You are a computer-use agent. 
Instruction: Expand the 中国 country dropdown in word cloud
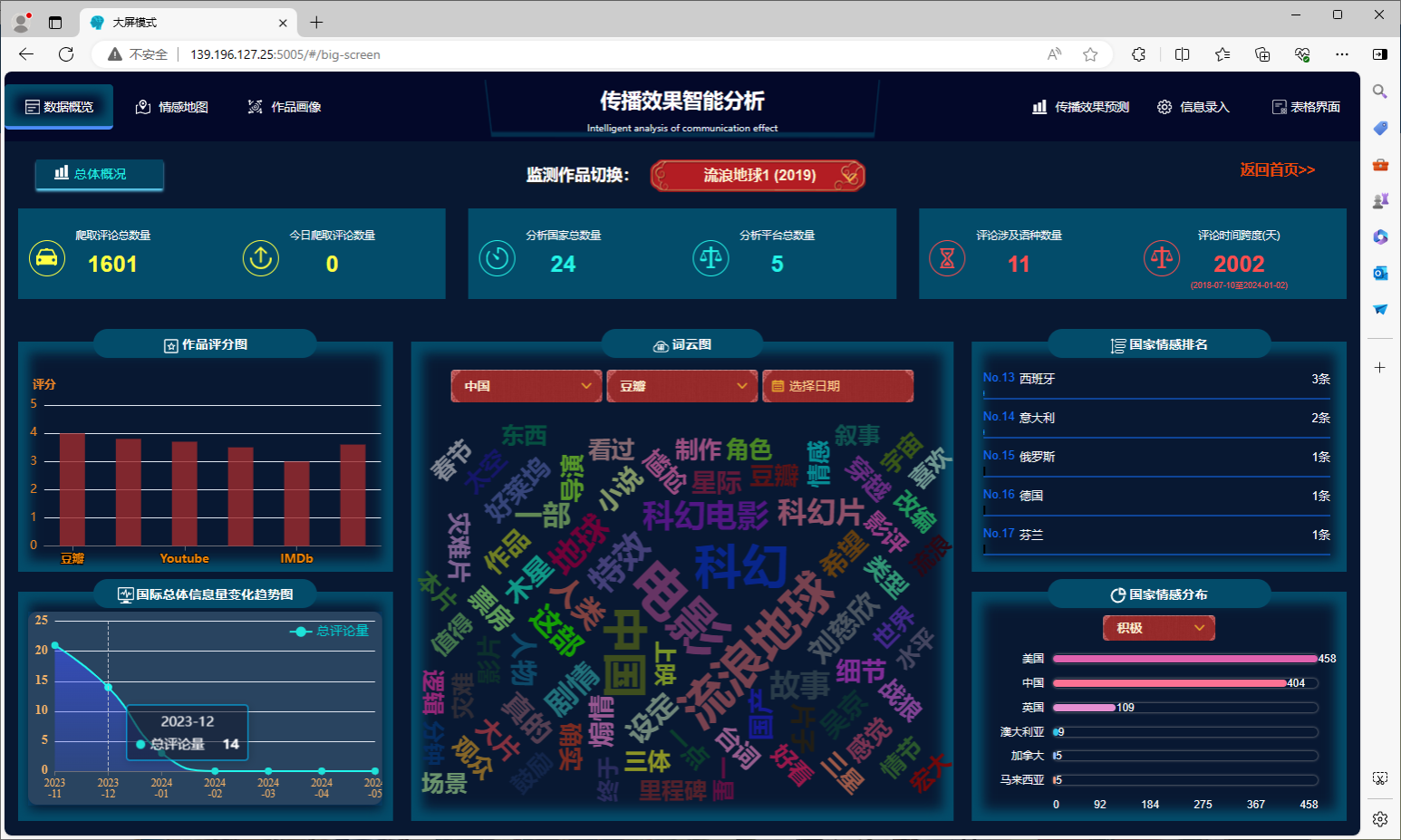[526, 386]
